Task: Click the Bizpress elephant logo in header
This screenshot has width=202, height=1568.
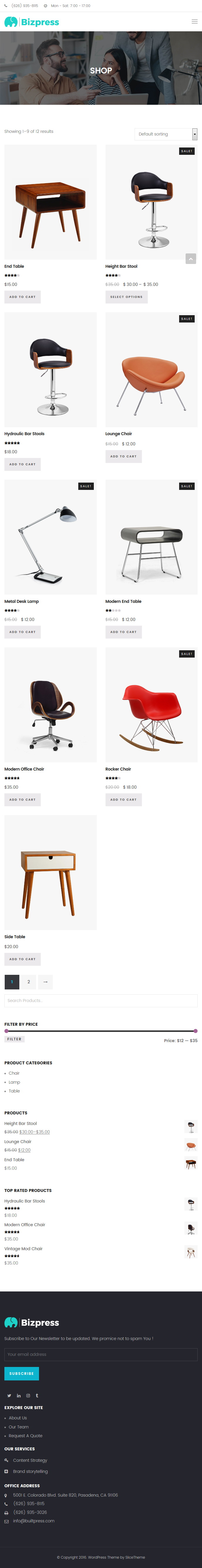Action: [x=32, y=22]
